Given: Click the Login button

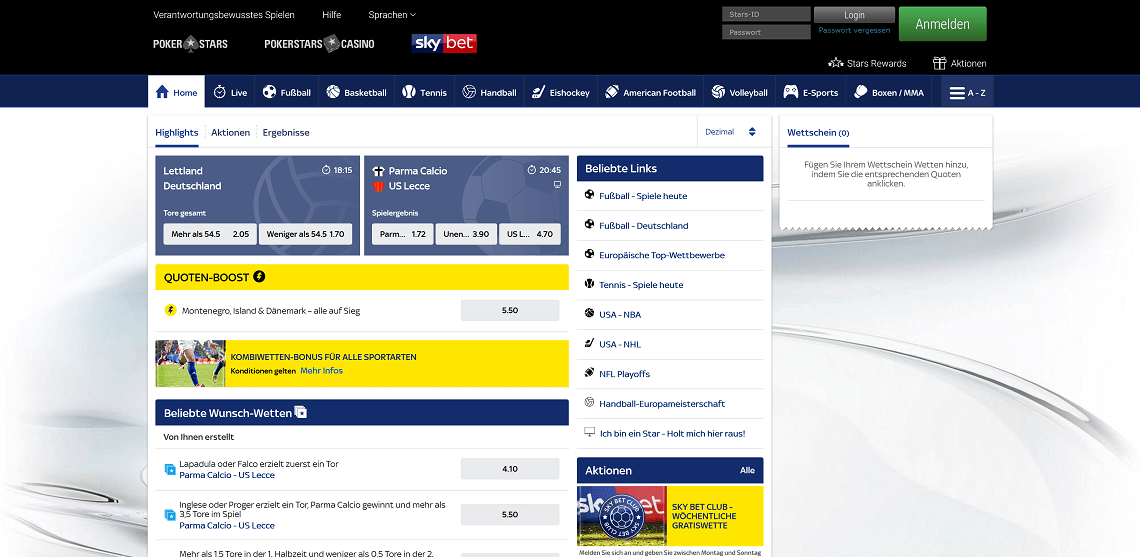Looking at the screenshot, I should (x=854, y=15).
